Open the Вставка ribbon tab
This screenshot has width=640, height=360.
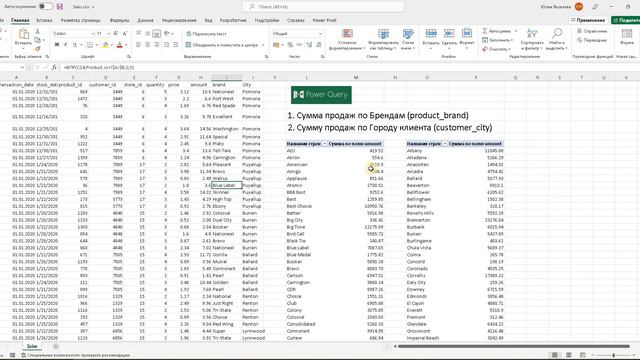[x=44, y=20]
